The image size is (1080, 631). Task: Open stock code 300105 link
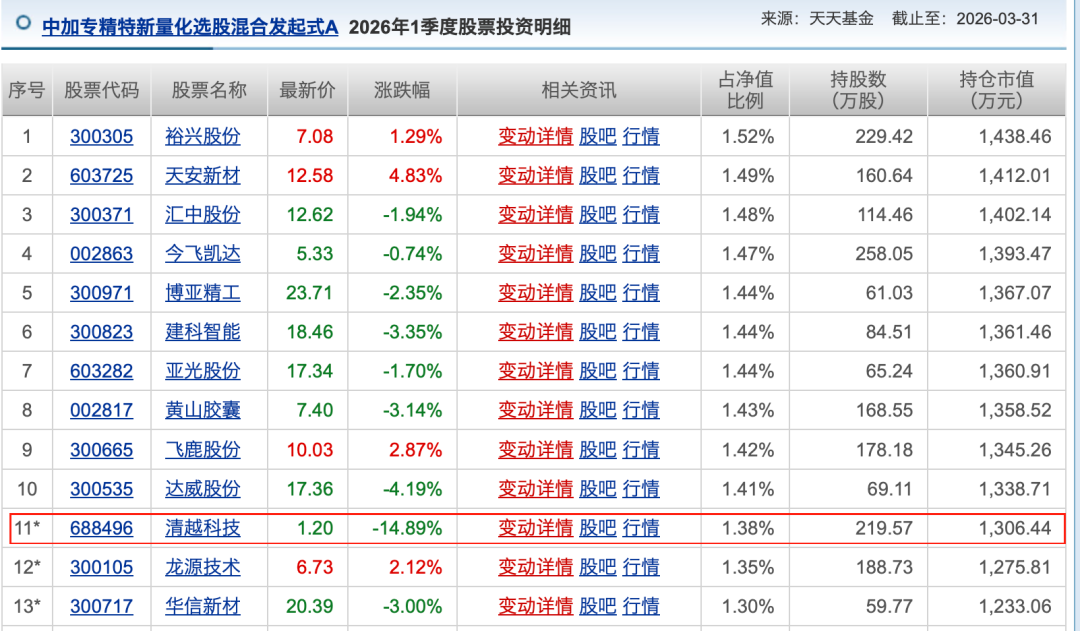coord(101,568)
